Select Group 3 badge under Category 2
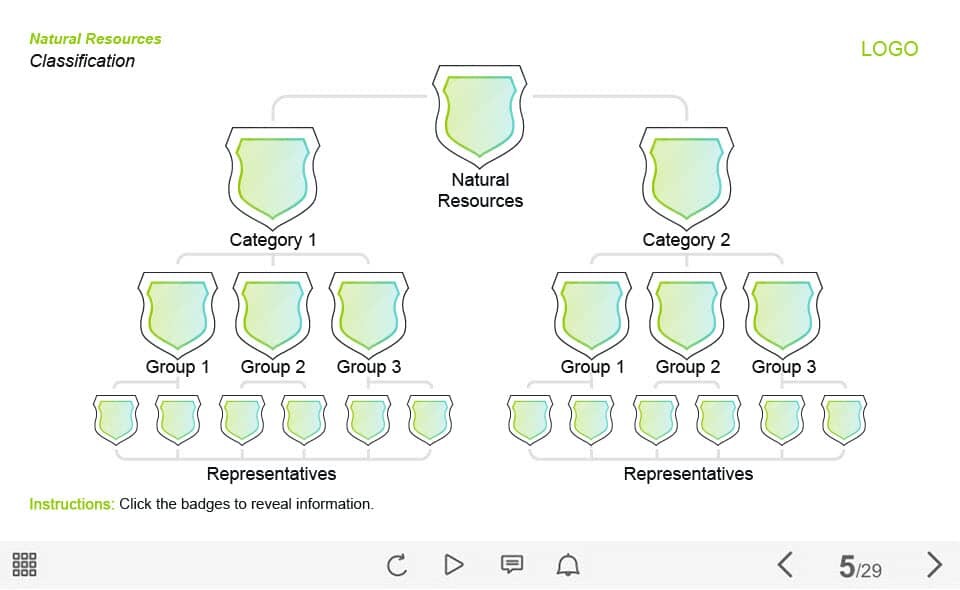Viewport: 960px width, 590px height. click(x=782, y=315)
